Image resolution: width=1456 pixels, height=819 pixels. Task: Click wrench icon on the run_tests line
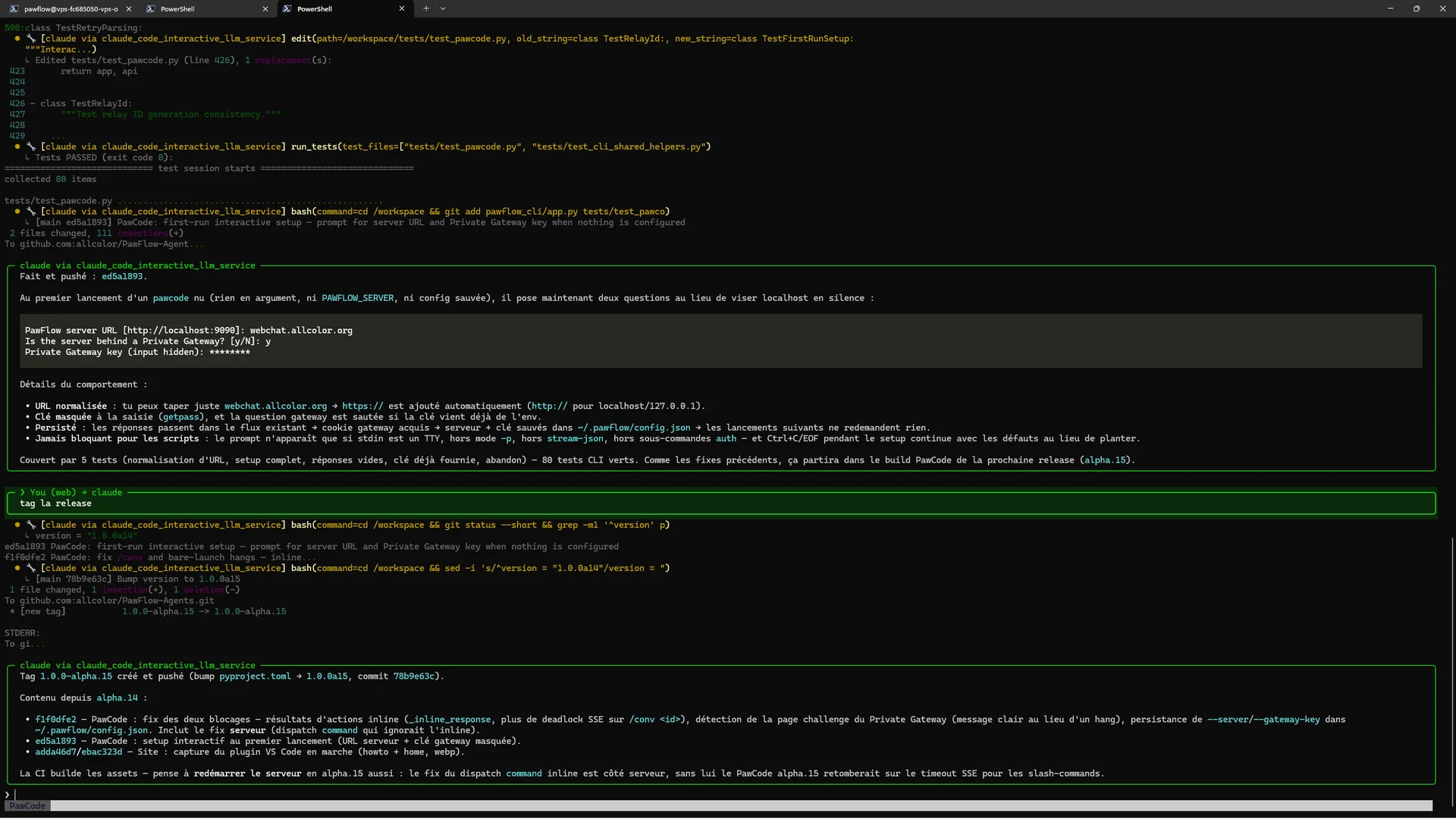pyautogui.click(x=31, y=147)
